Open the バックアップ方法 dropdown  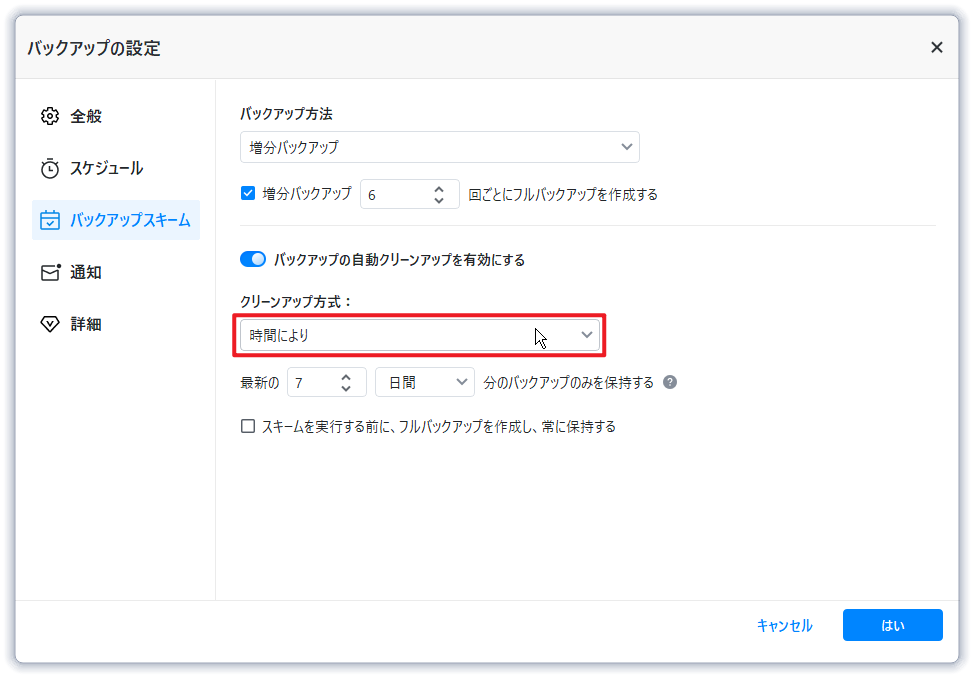[x=440, y=147]
